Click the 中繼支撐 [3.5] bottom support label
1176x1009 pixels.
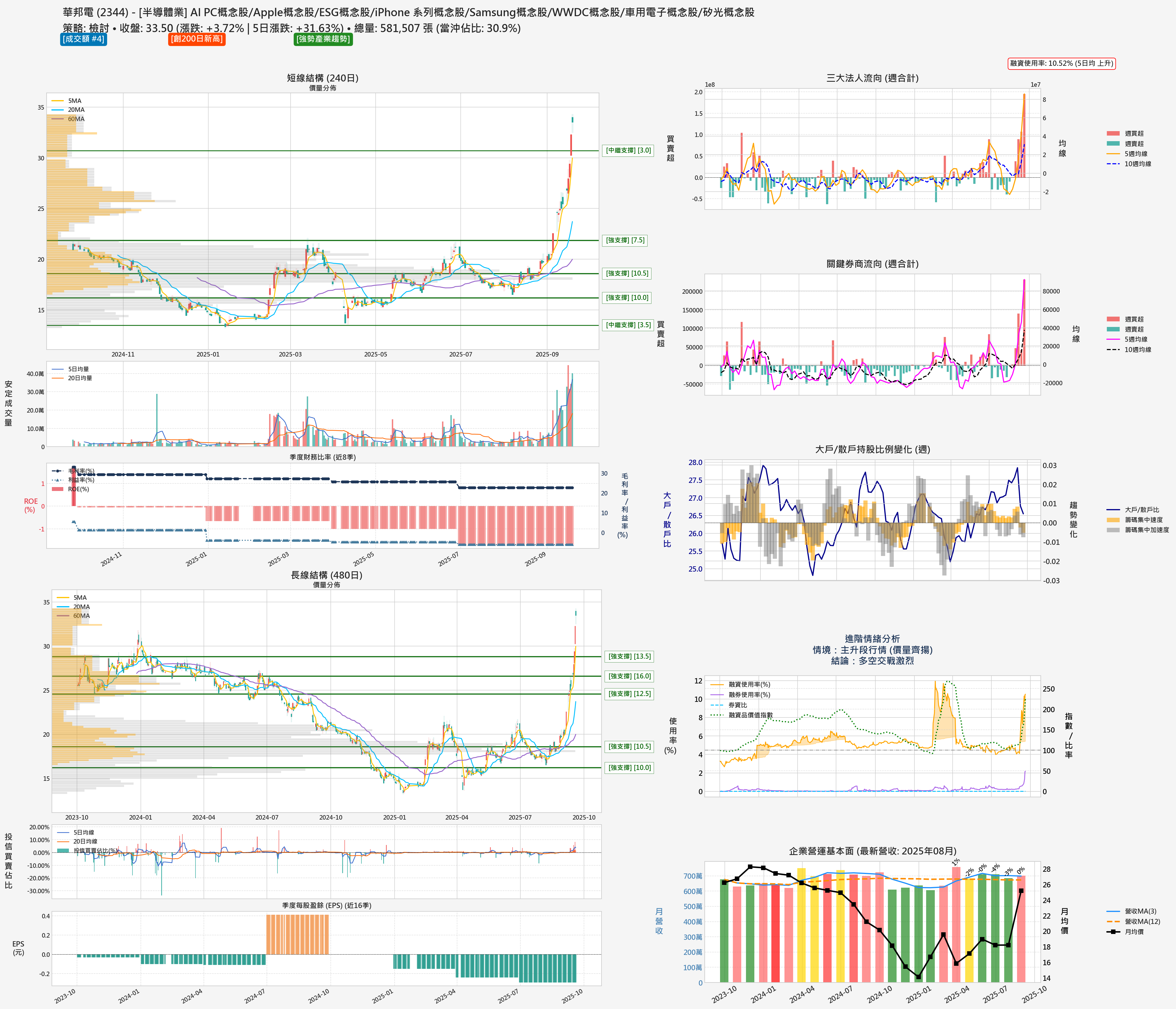[x=628, y=325]
